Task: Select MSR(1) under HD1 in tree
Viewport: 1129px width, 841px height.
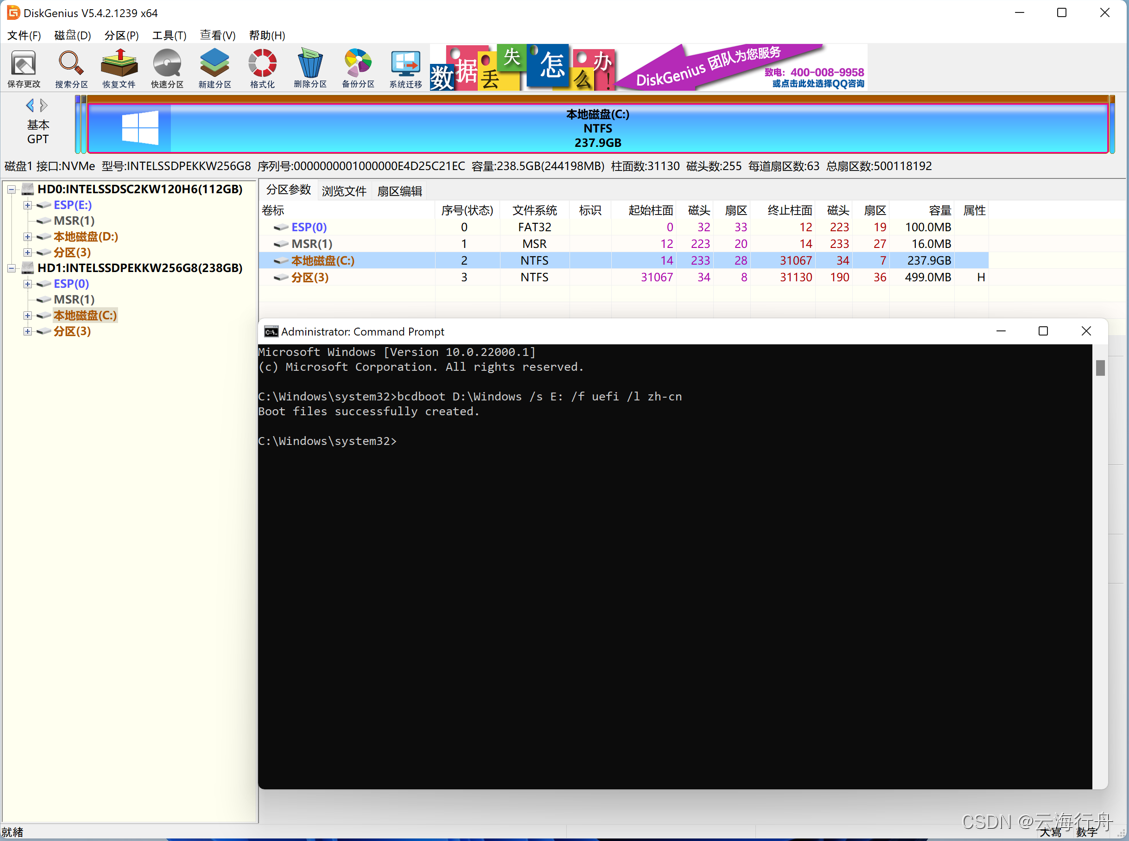Action: pos(74,300)
